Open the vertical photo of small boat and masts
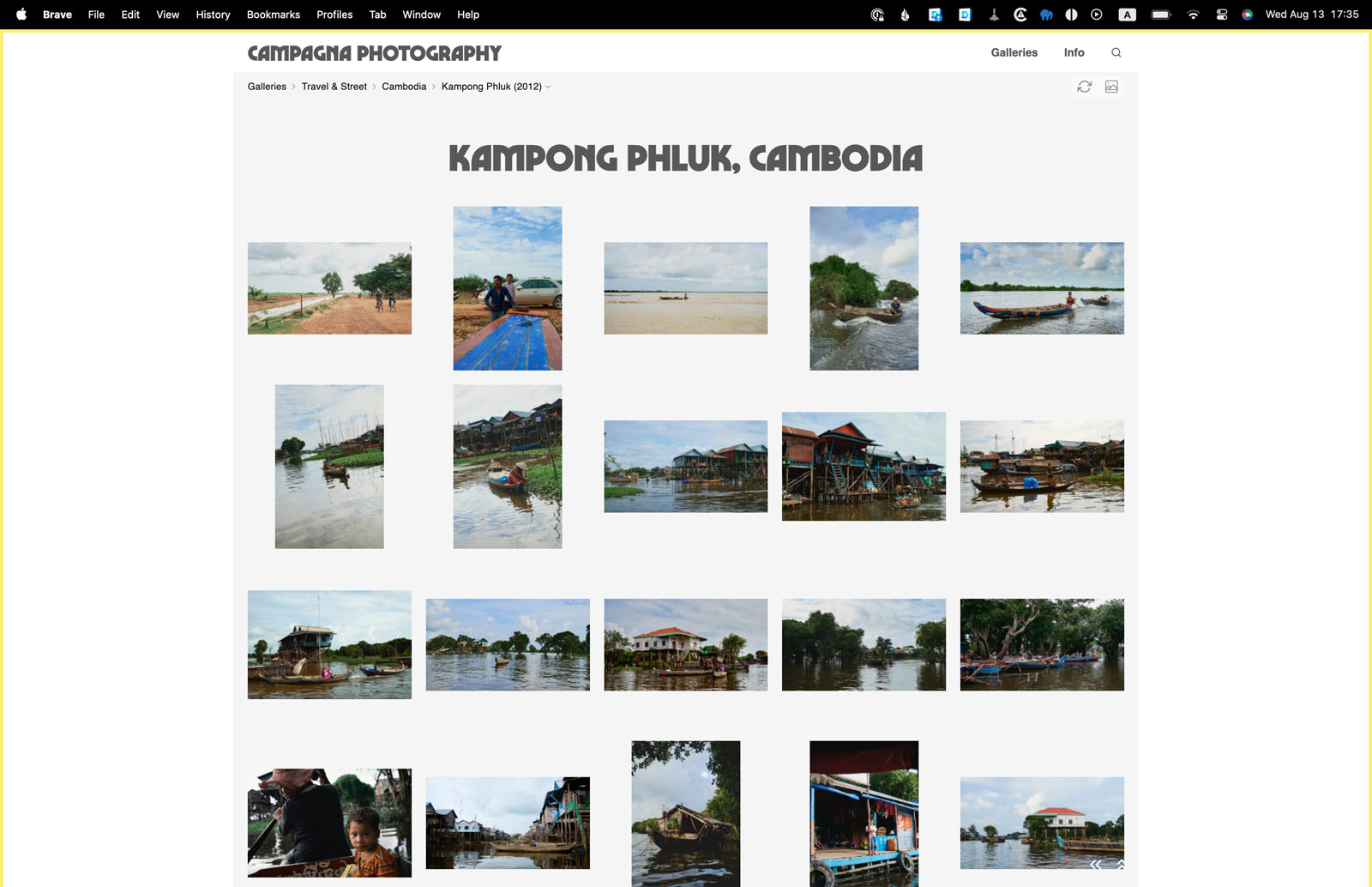 coord(329,467)
